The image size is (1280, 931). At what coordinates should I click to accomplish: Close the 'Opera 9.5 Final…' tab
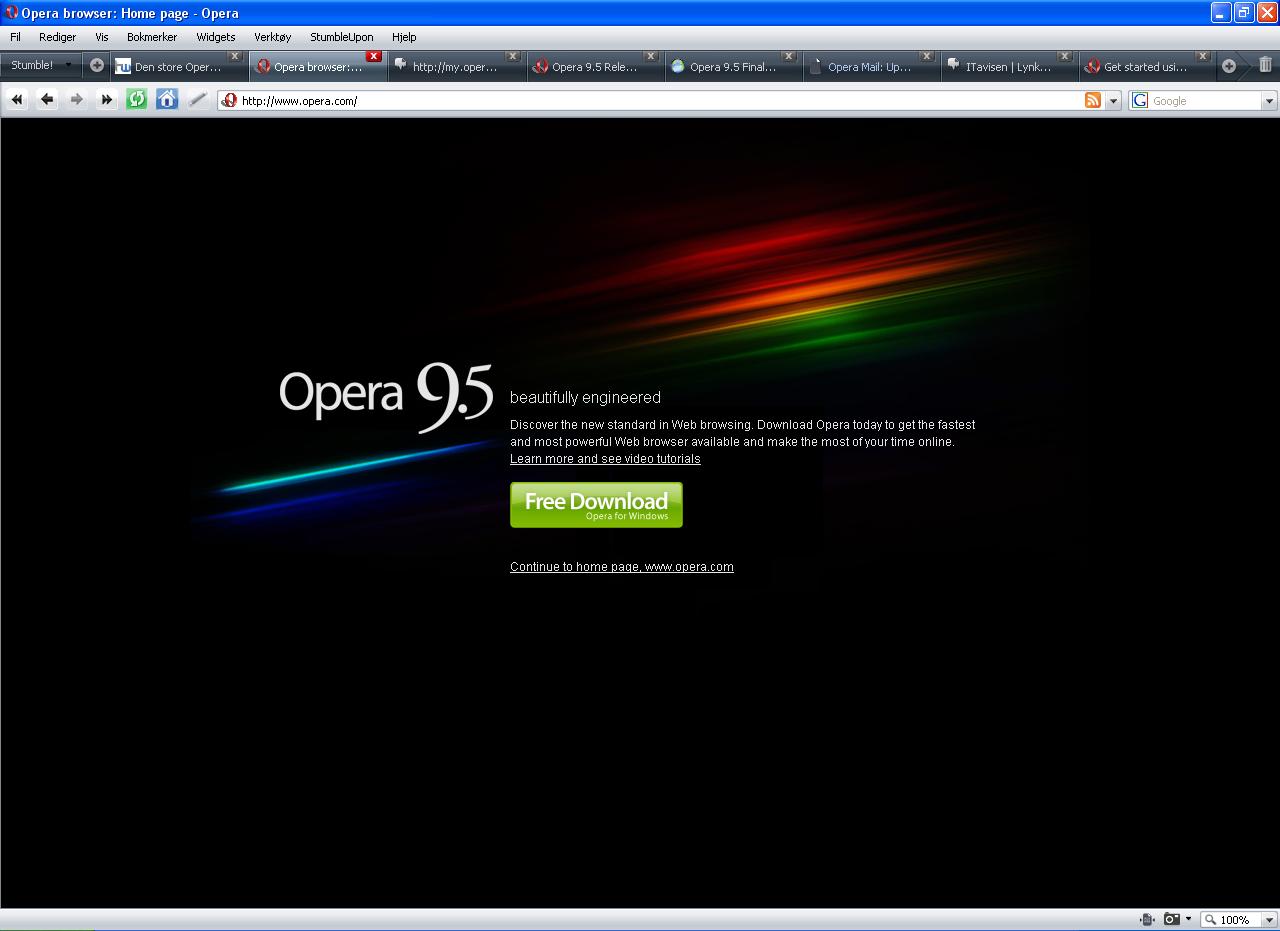point(788,56)
